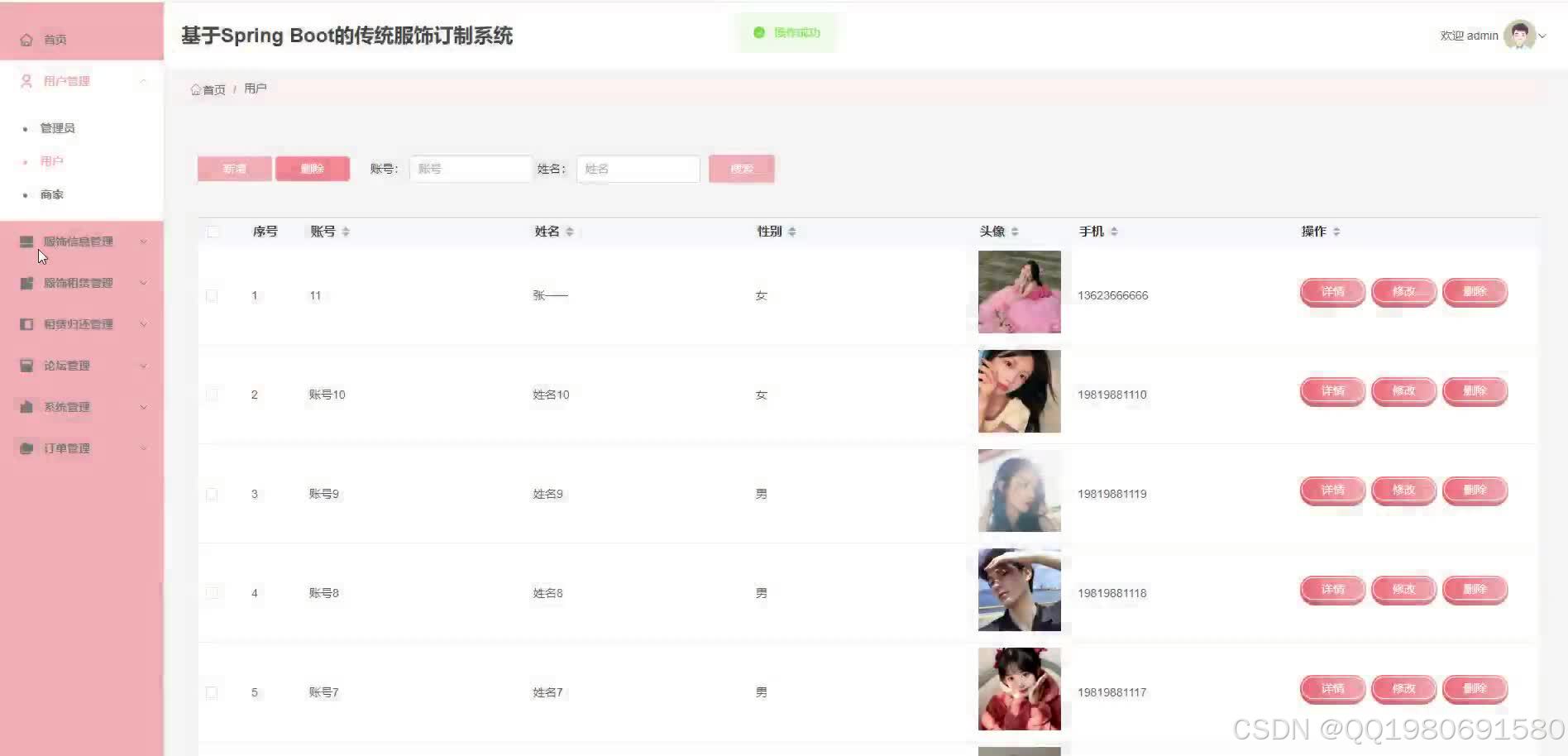The height and width of the screenshot is (756, 1568).
Task: Tick the checkbox for row 账号9
Action: [x=212, y=494]
